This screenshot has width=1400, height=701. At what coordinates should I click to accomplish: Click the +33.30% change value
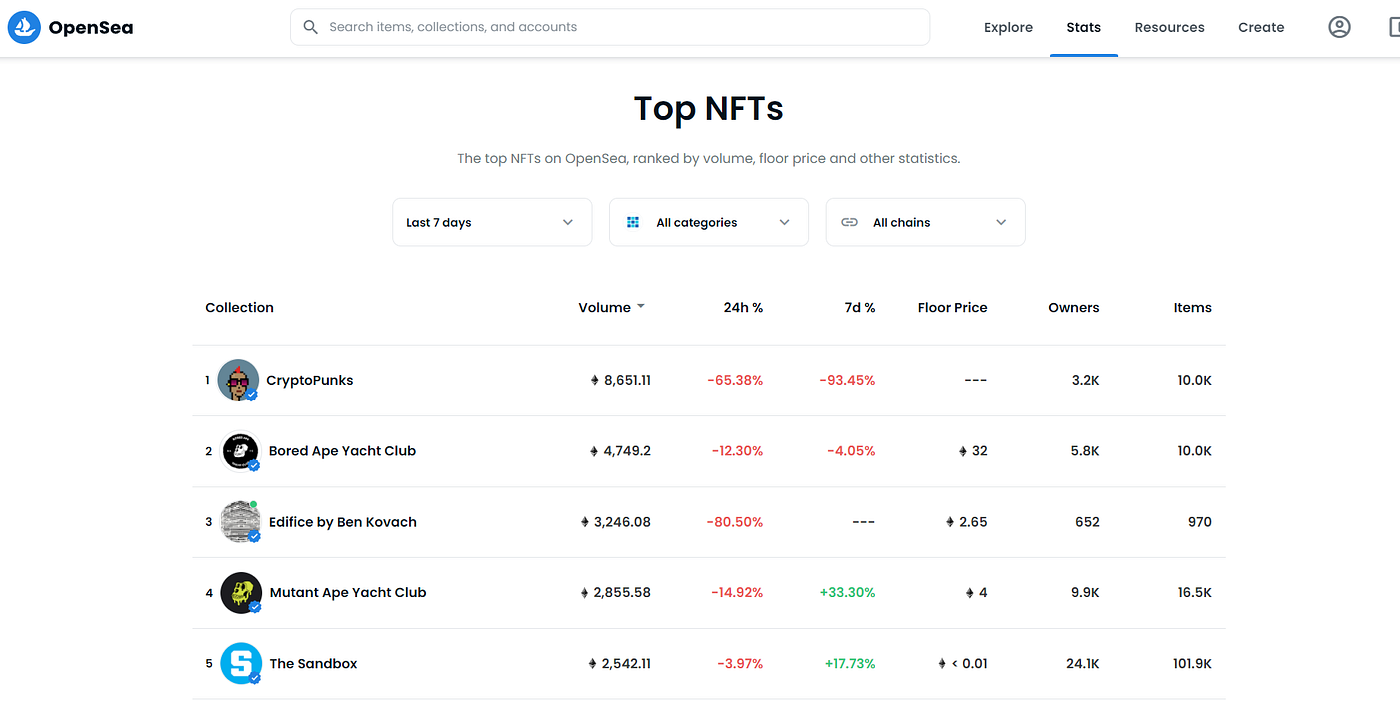[848, 593]
